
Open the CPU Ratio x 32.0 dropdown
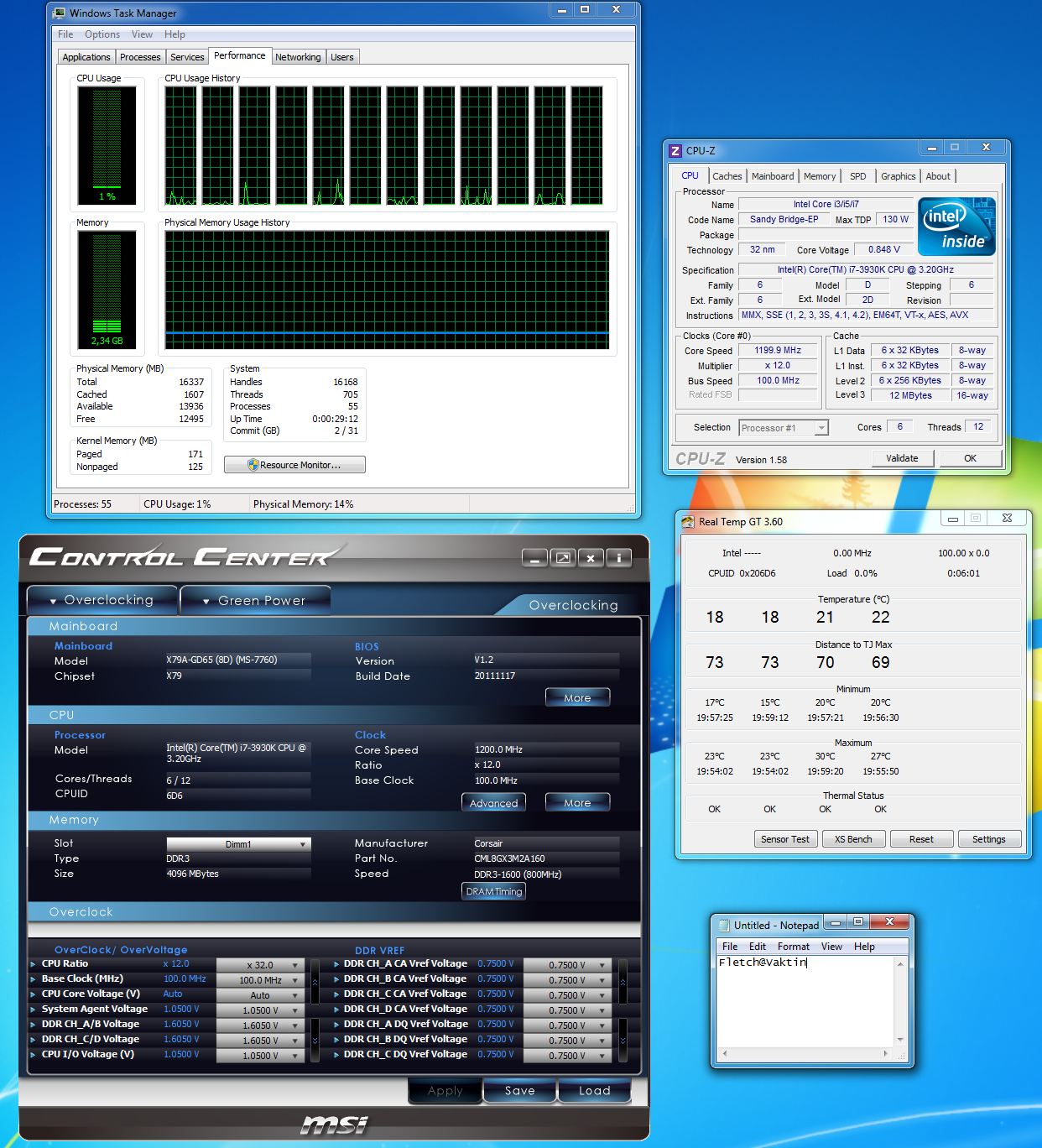(259, 965)
